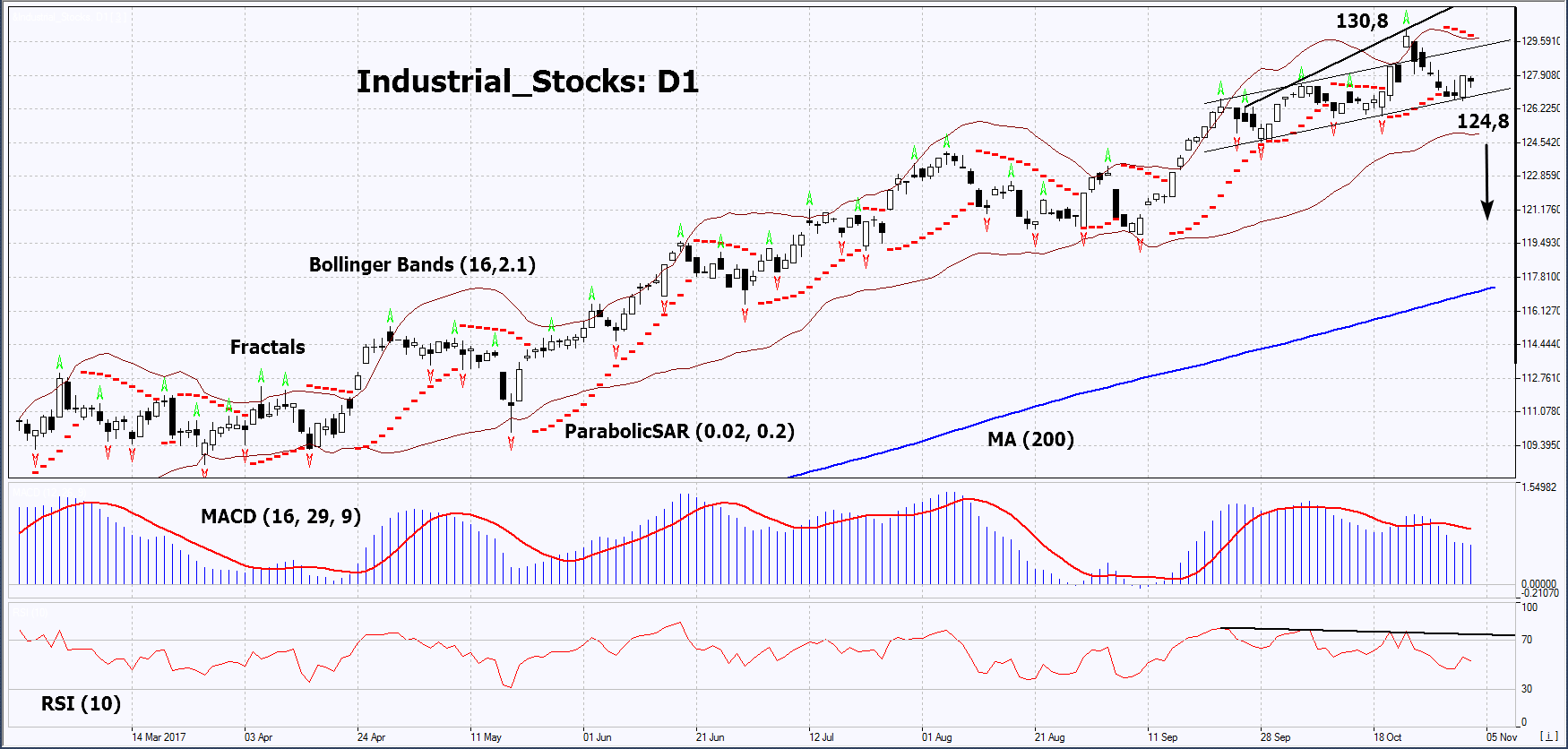Click the 18 Oct date label
This screenshot has height=749, width=1568.
pyautogui.click(x=1388, y=737)
